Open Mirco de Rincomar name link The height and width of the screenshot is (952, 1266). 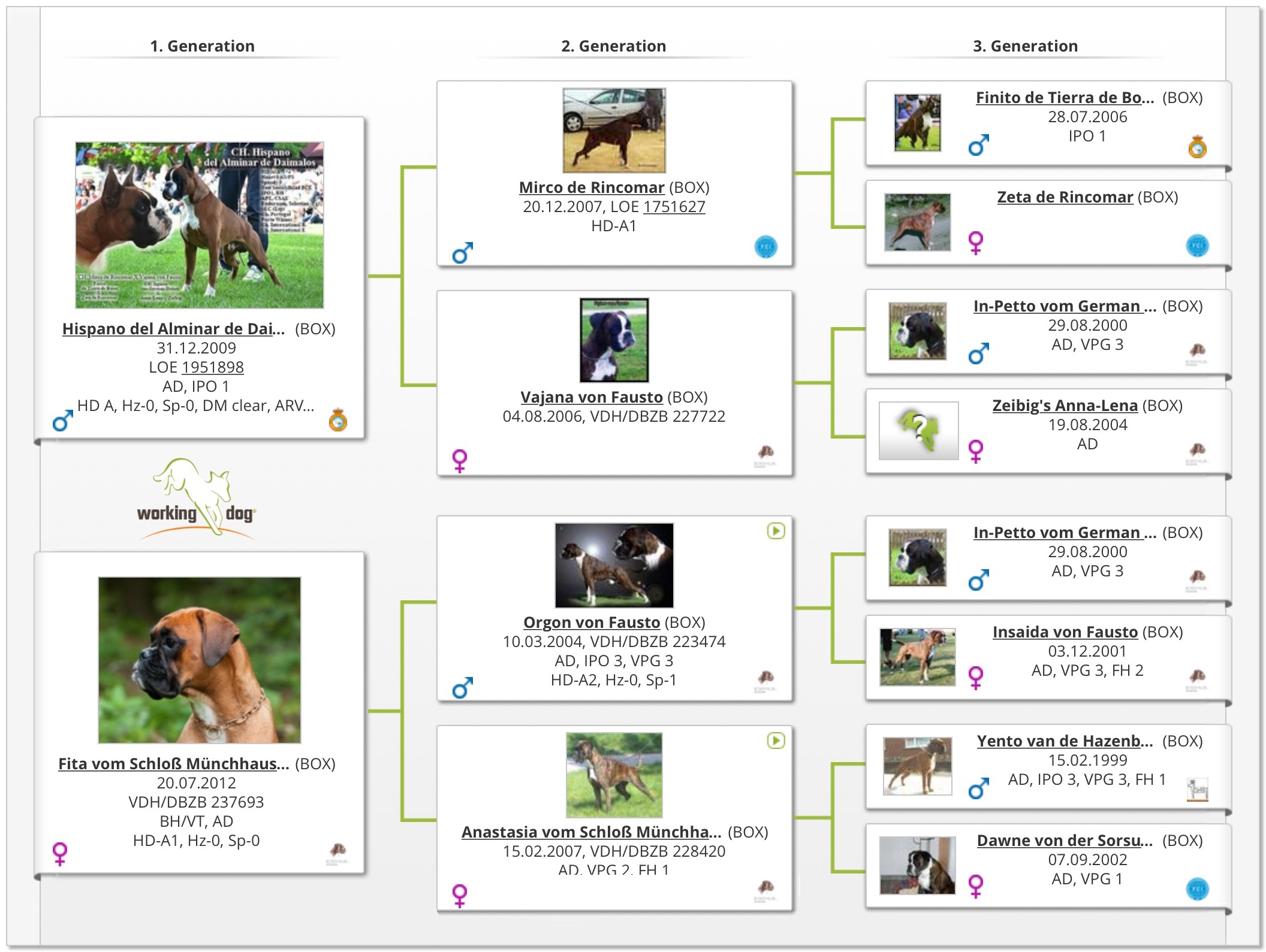coord(591,188)
